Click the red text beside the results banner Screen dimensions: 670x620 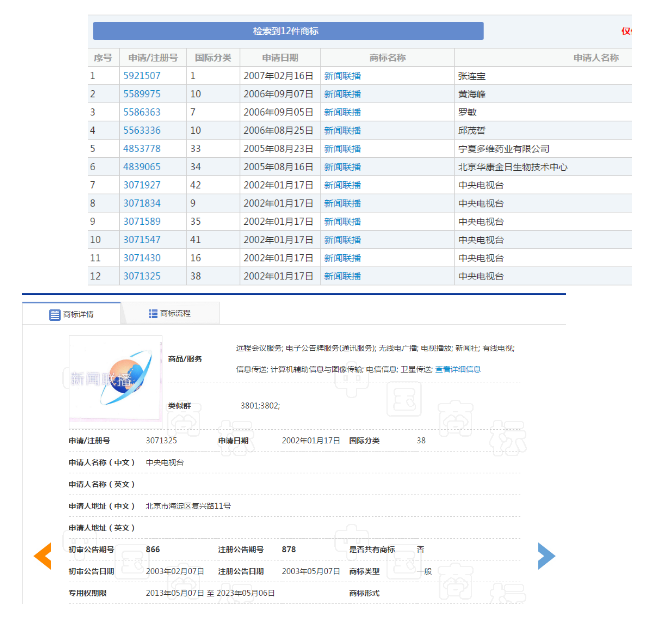[x=626, y=31]
